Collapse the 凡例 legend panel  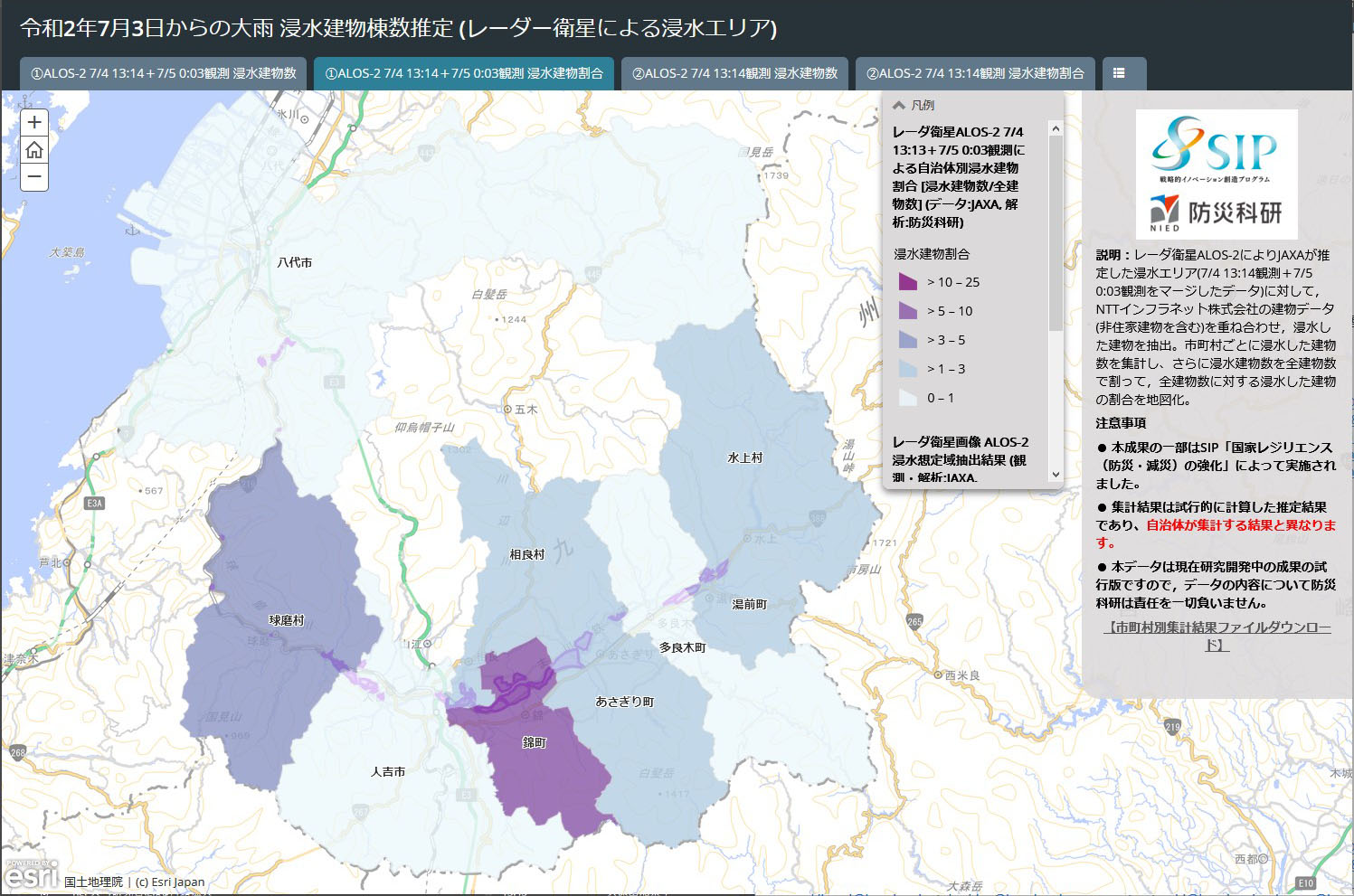pyautogui.click(x=899, y=106)
